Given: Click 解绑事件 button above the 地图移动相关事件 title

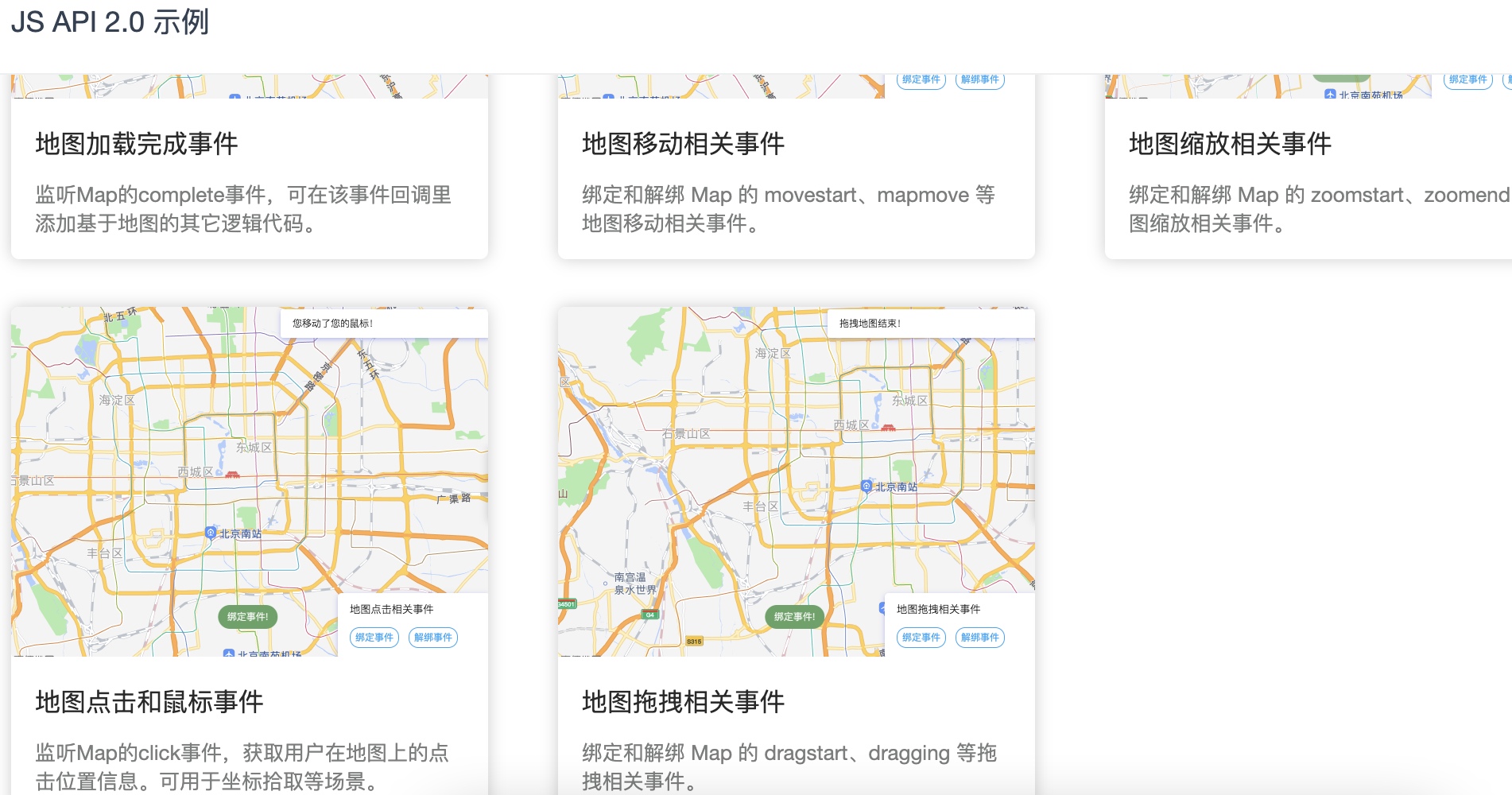Looking at the screenshot, I should (980, 79).
